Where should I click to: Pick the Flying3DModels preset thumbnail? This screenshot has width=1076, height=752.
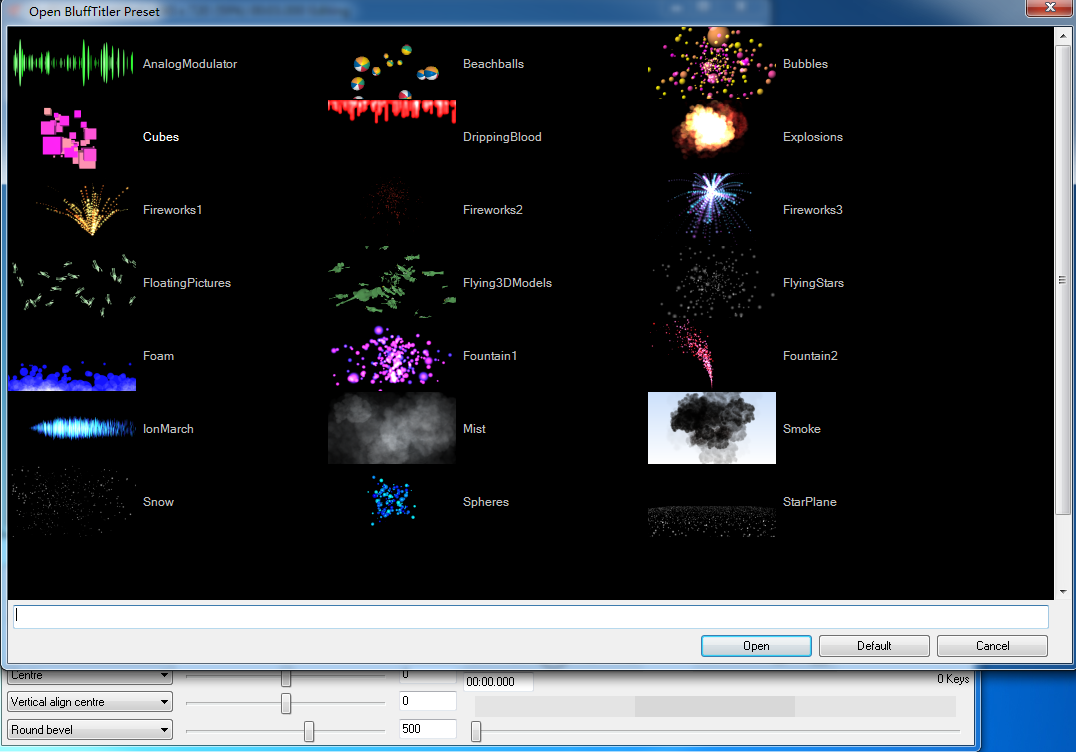tap(392, 283)
